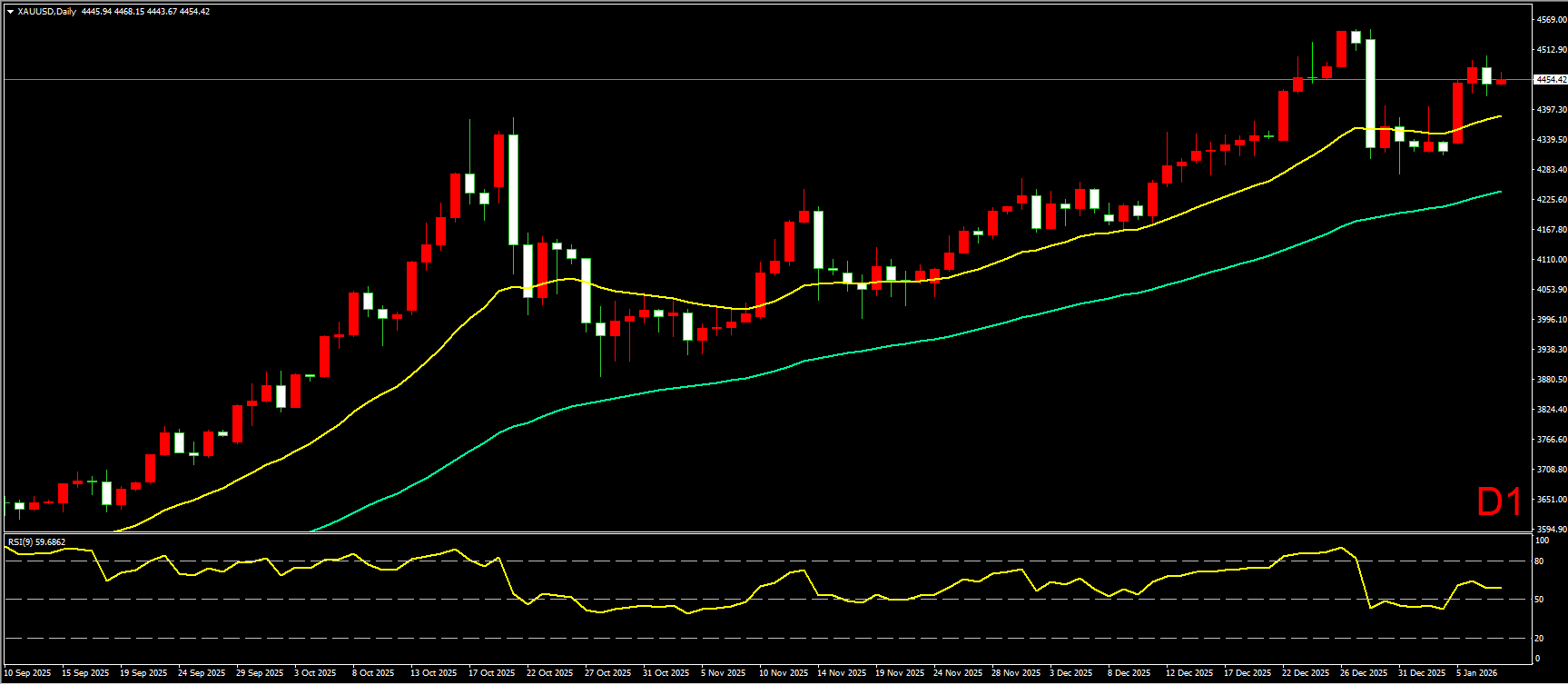The image size is (1568, 685).
Task: Click the 22 Oct 2025 date label
Action: pos(549,673)
